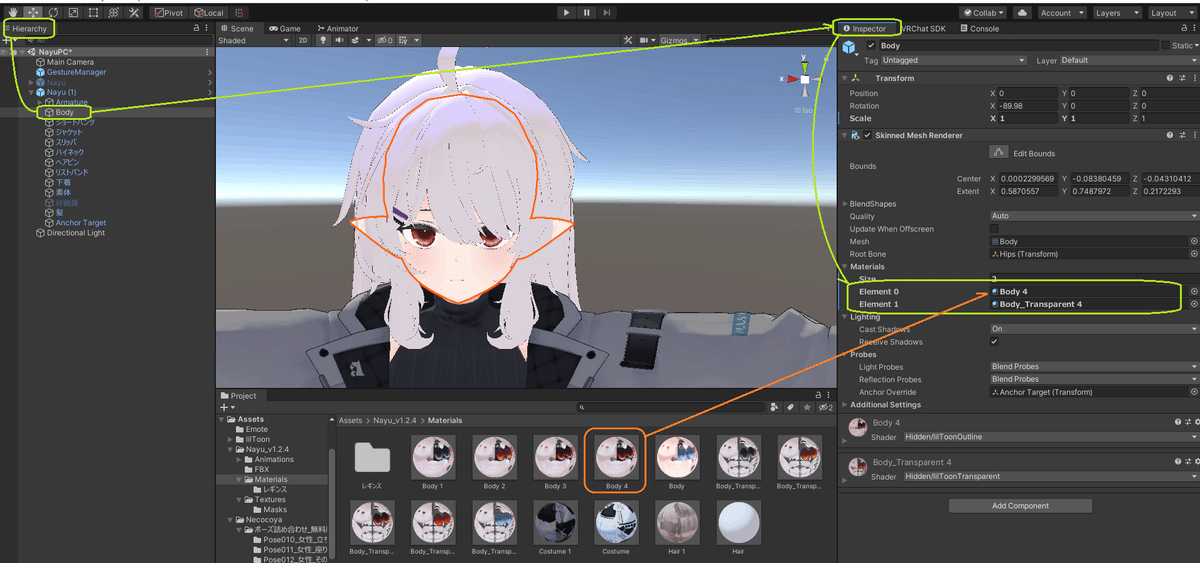Expand the Armature object

point(39,102)
